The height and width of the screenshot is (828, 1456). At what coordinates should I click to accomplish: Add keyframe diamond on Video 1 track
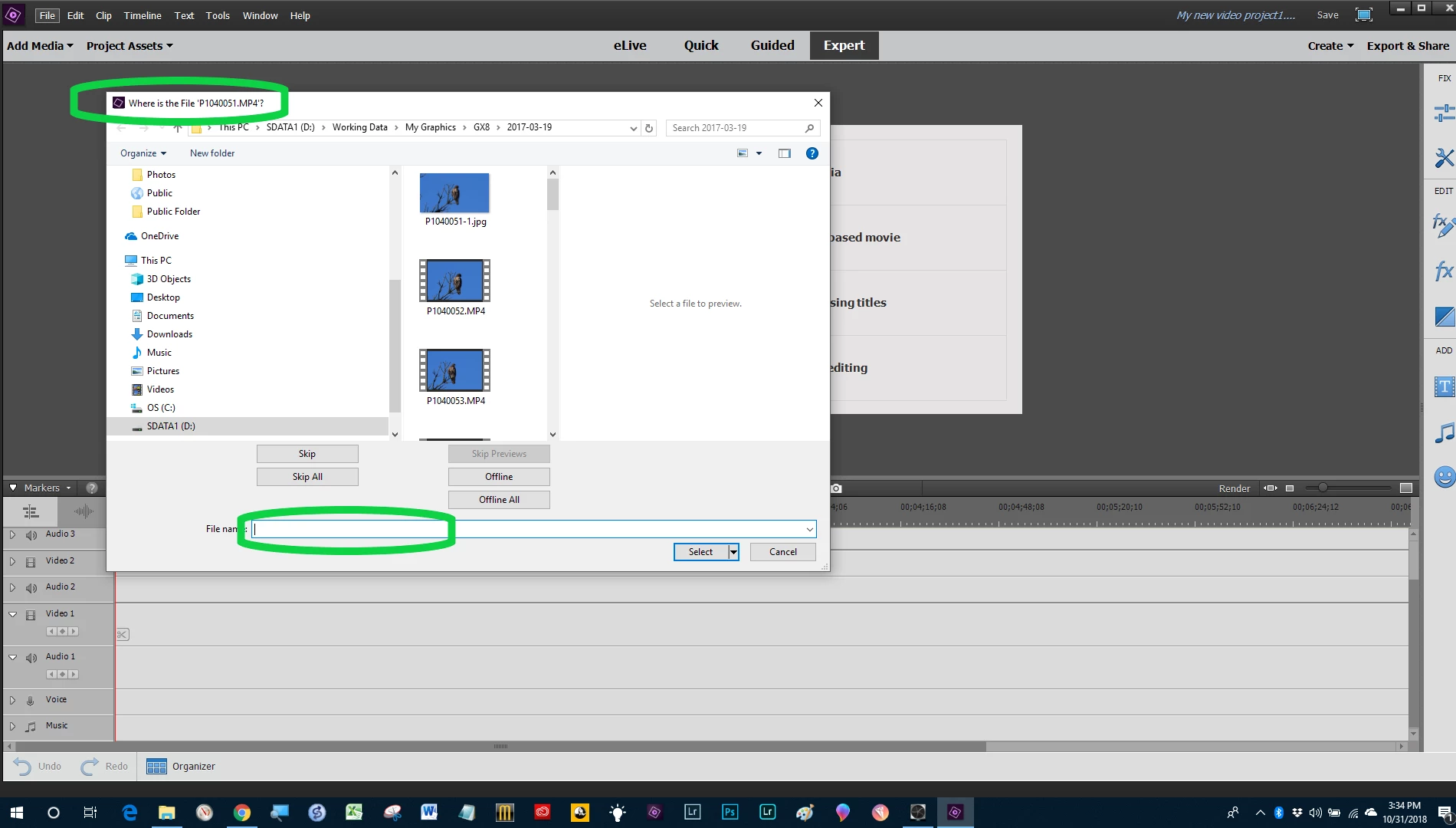62,632
